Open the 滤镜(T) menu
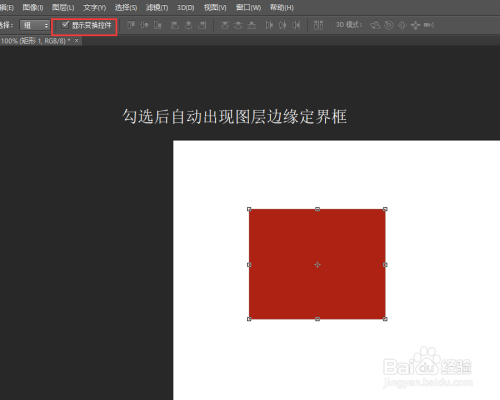500x400 pixels. click(157, 7)
